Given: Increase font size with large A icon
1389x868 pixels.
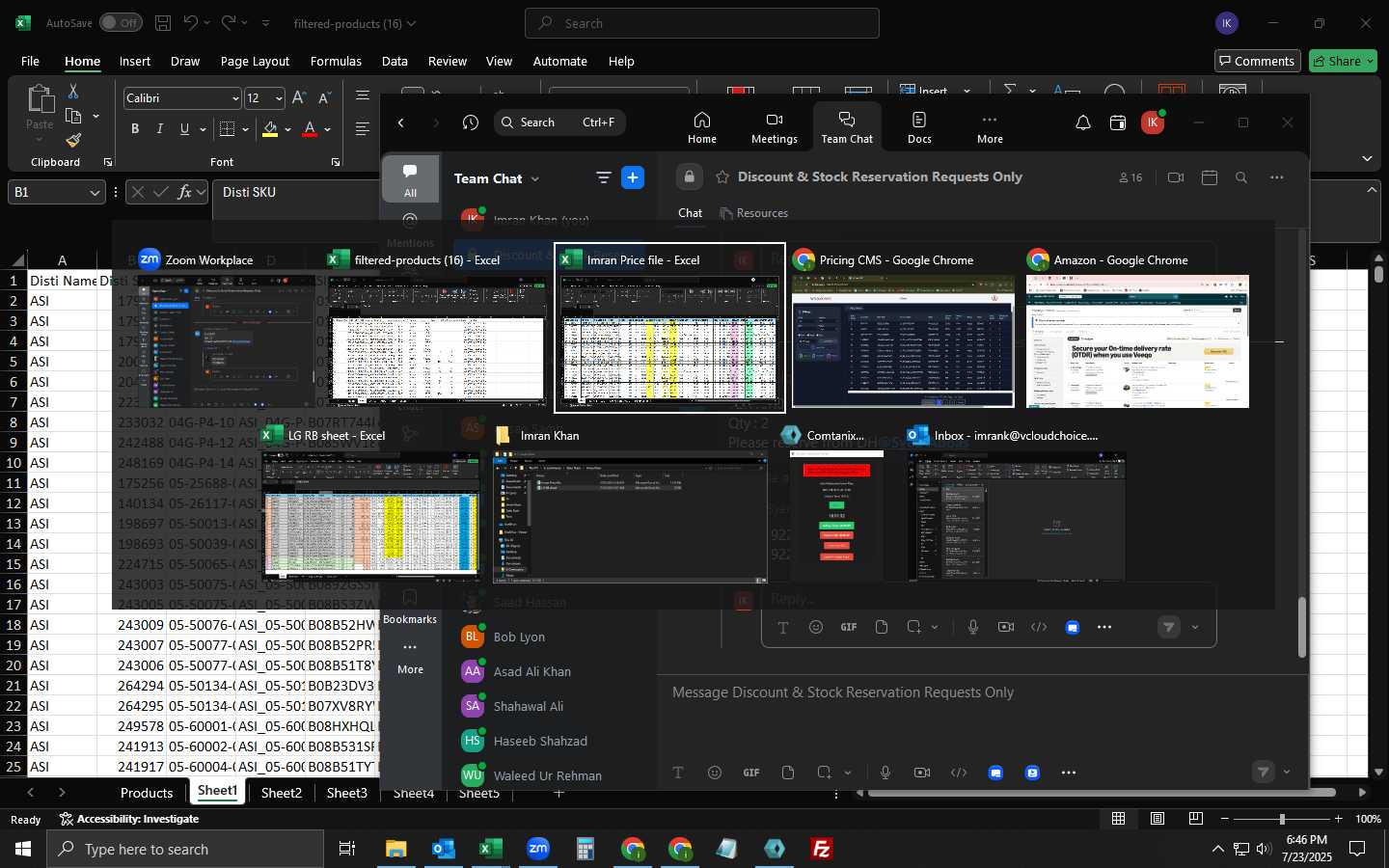Looking at the screenshot, I should click(x=299, y=97).
